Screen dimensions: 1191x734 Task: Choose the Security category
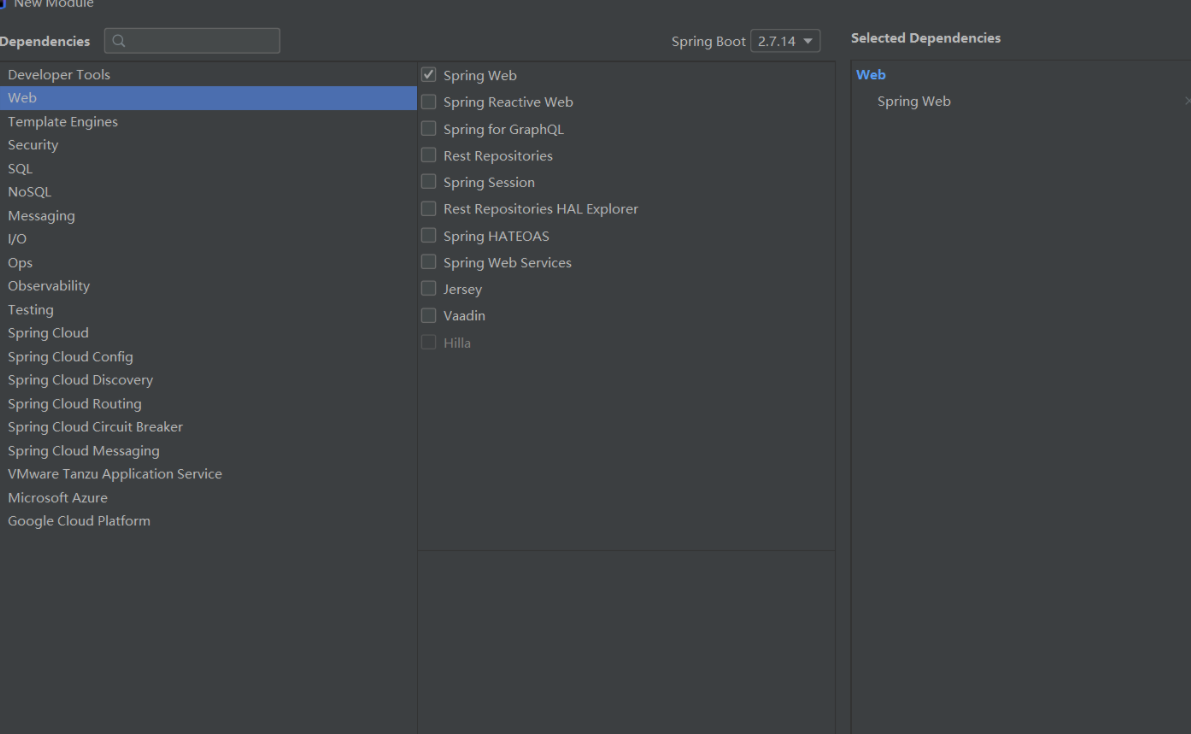coord(33,145)
